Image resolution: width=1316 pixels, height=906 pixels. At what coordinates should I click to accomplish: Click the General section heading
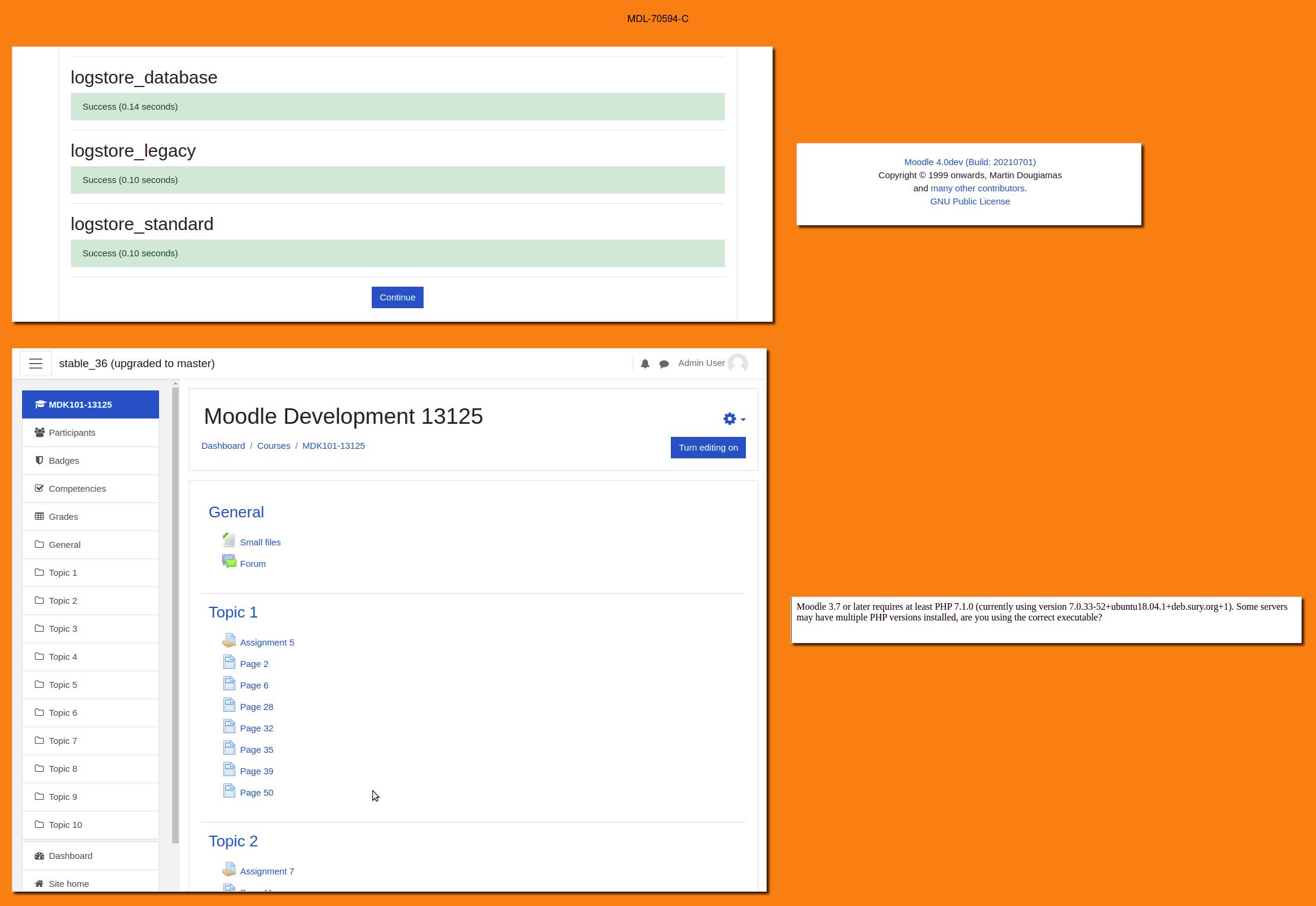pyautogui.click(x=236, y=512)
